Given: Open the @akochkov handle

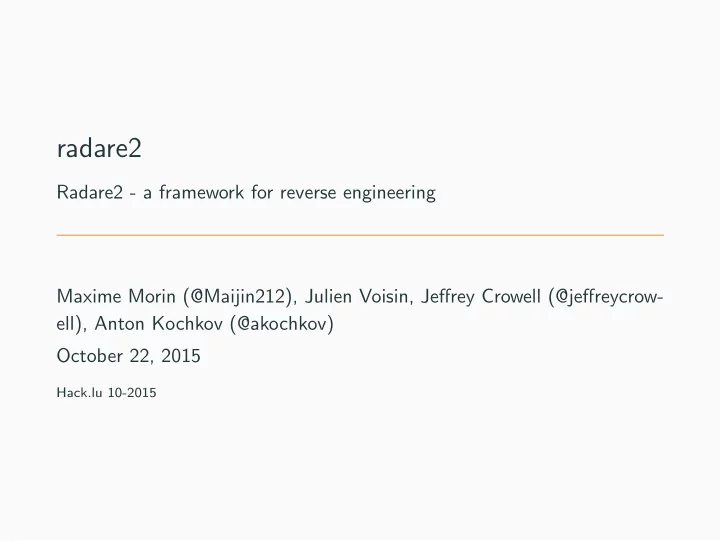Looking at the screenshot, I should click(x=282, y=324).
